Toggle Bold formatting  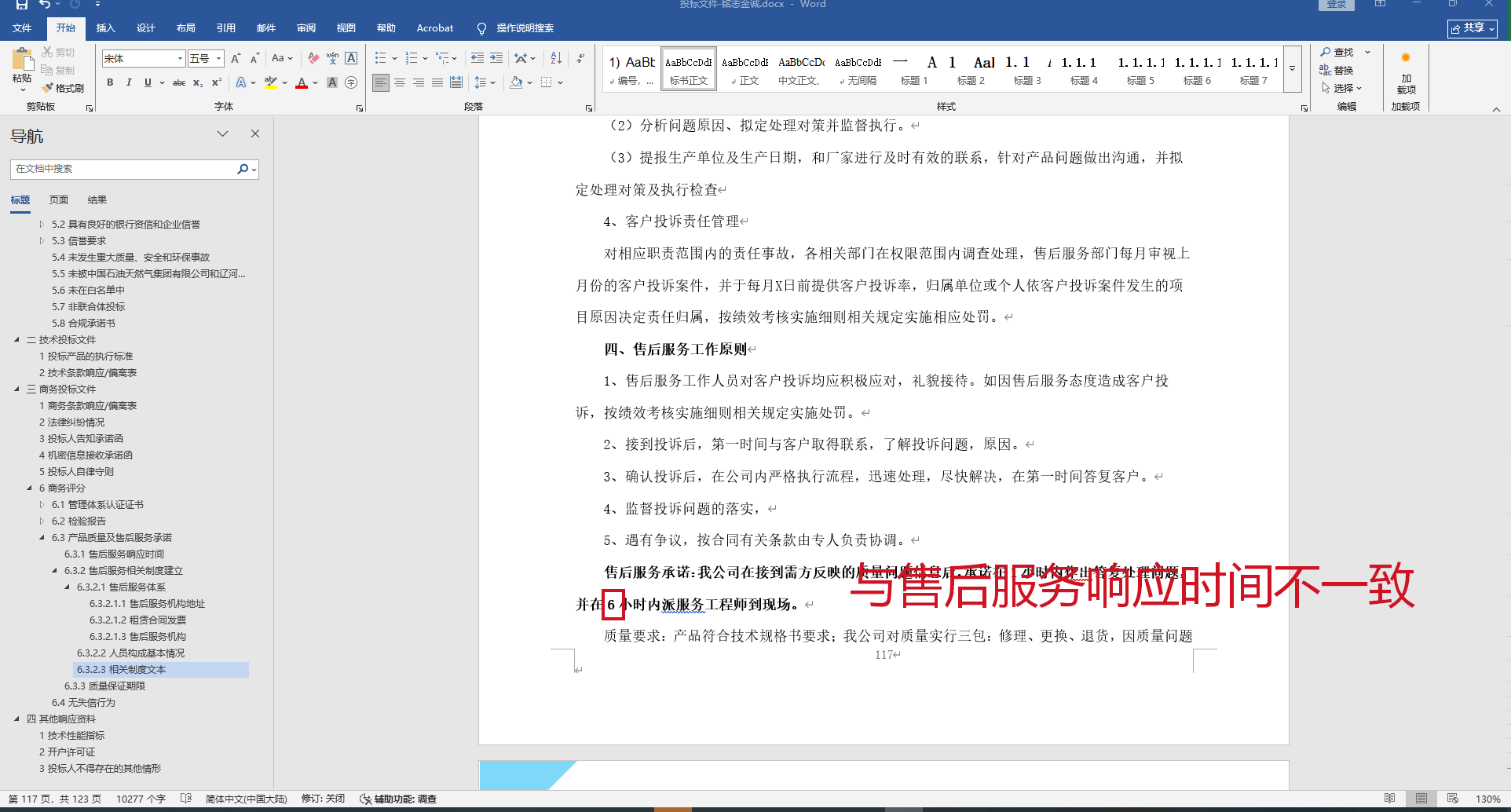(x=110, y=82)
